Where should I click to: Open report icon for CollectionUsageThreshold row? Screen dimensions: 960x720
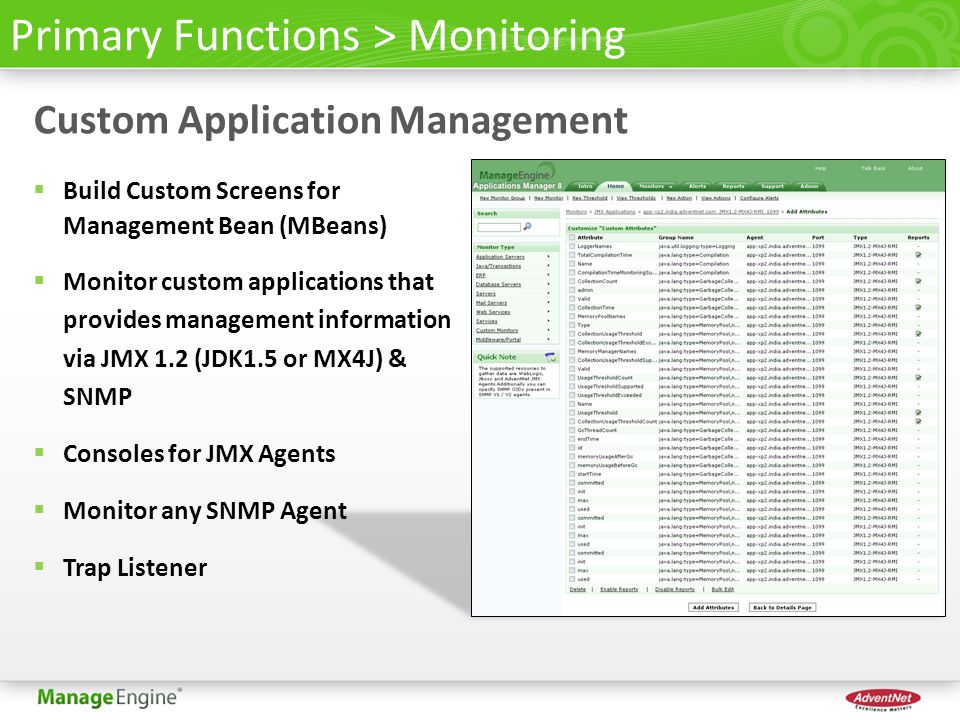pyautogui.click(x=918, y=334)
